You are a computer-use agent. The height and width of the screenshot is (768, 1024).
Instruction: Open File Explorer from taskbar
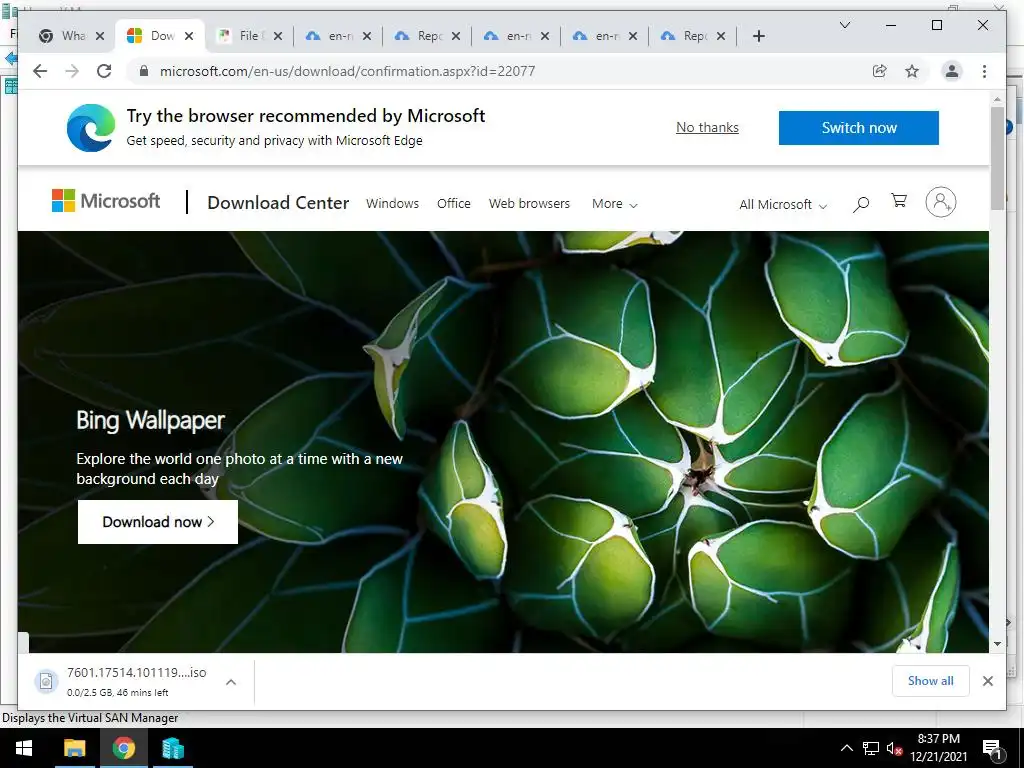point(74,748)
